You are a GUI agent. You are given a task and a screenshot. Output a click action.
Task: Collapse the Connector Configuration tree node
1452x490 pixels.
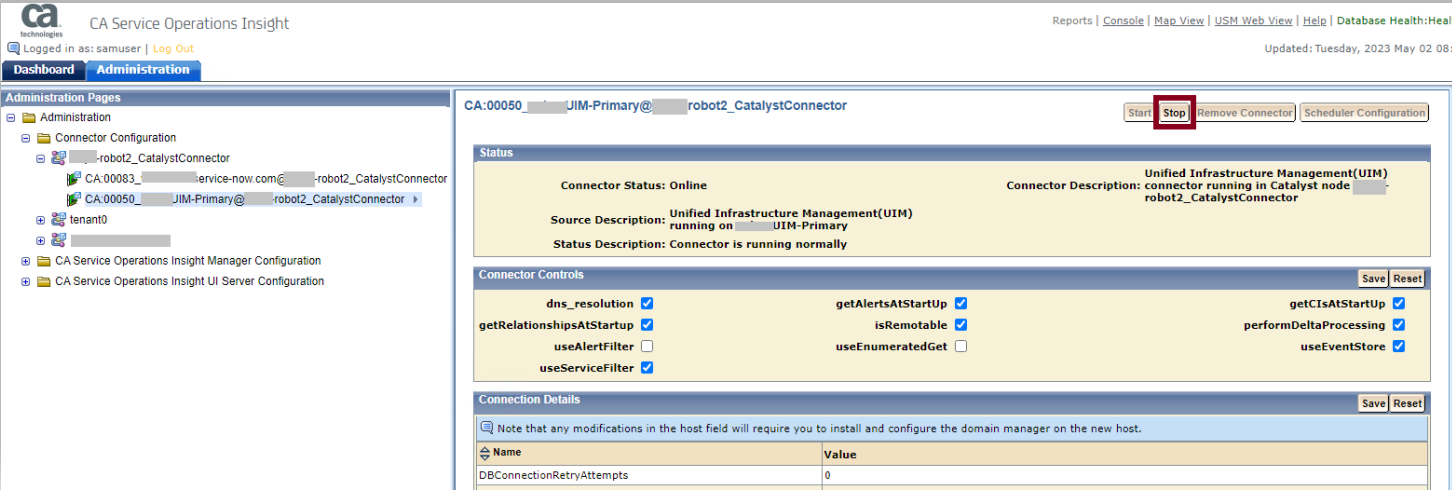coord(26,138)
